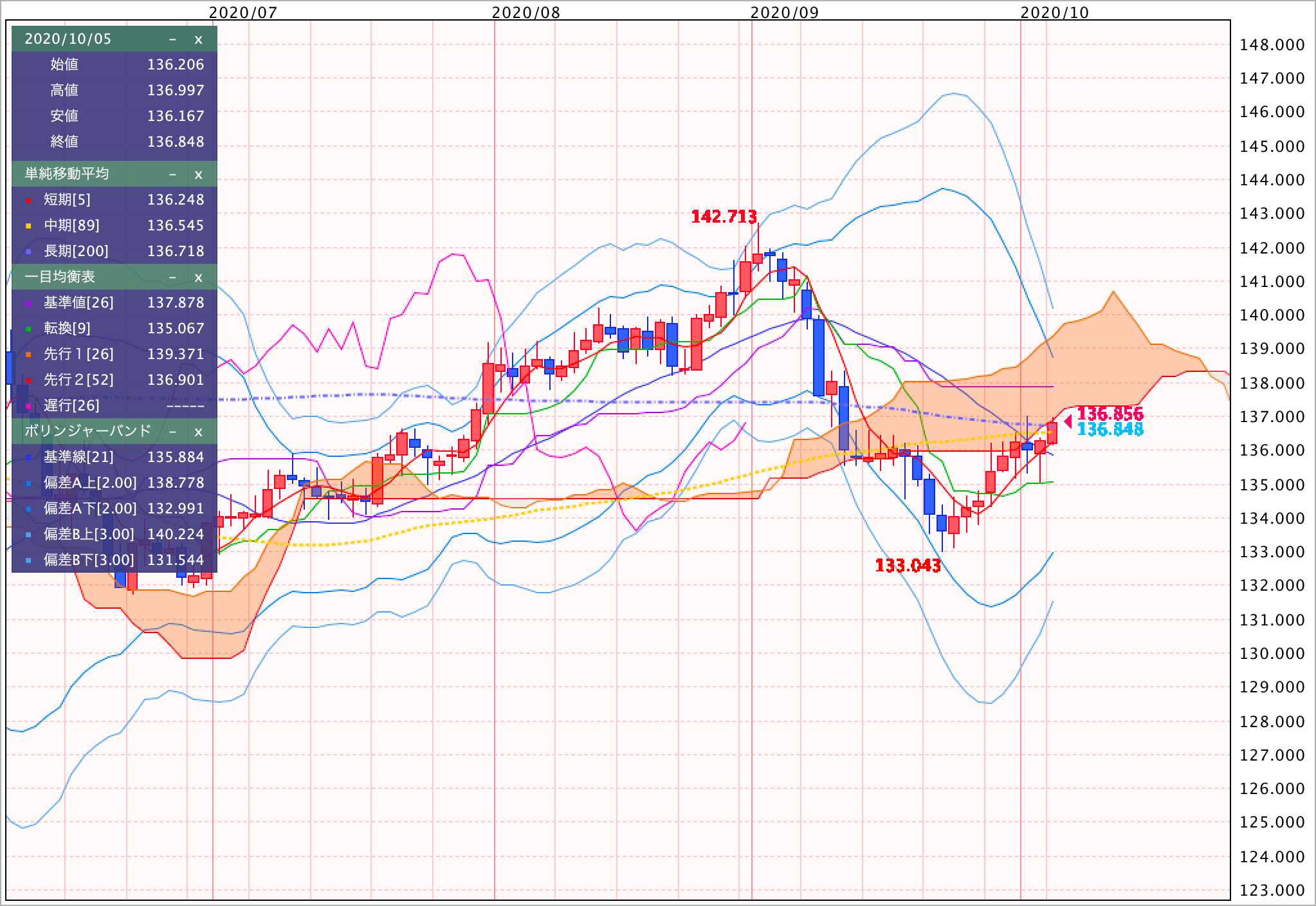
Task: Select the 高値 136.997 row
Action: [114, 90]
